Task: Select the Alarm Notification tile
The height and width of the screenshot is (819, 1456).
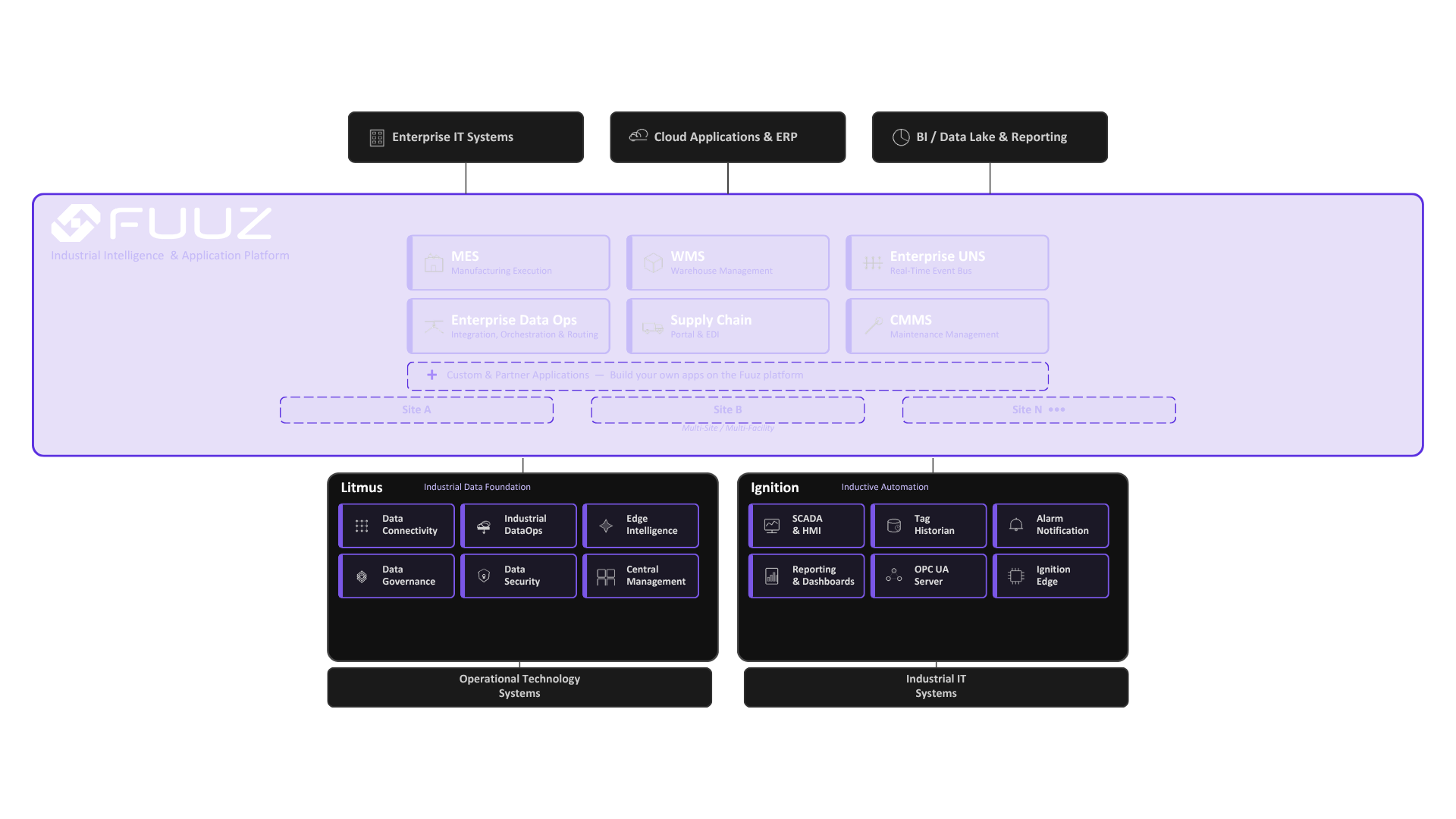Action: (x=1051, y=526)
